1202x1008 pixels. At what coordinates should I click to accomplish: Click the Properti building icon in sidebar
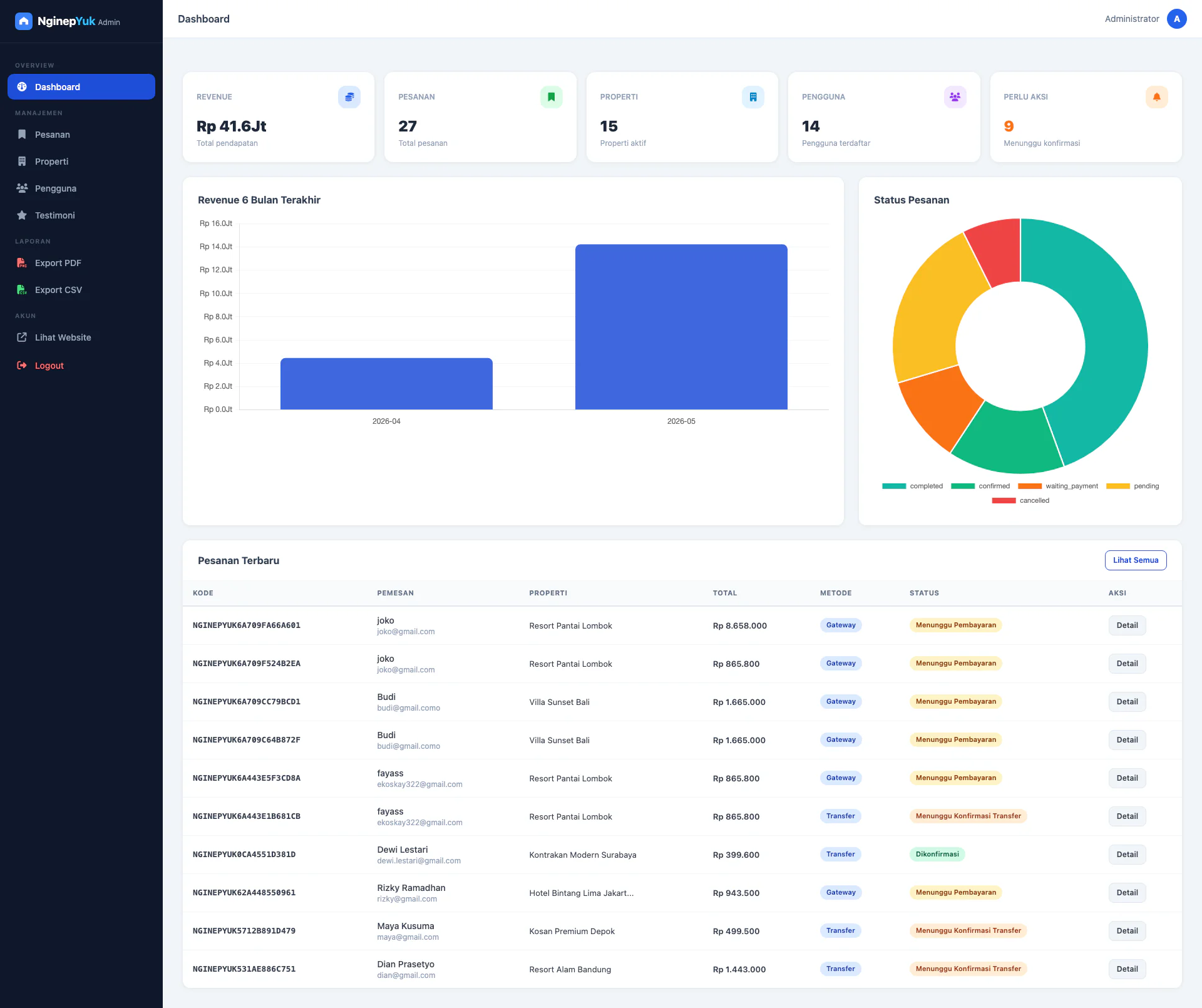click(x=22, y=161)
